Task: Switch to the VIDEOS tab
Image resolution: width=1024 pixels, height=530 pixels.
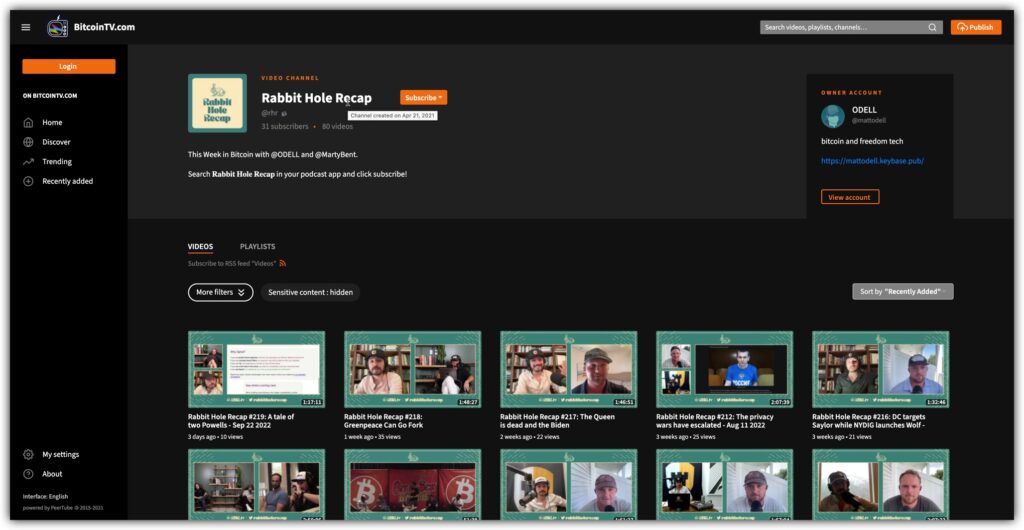Action: pyautogui.click(x=200, y=247)
